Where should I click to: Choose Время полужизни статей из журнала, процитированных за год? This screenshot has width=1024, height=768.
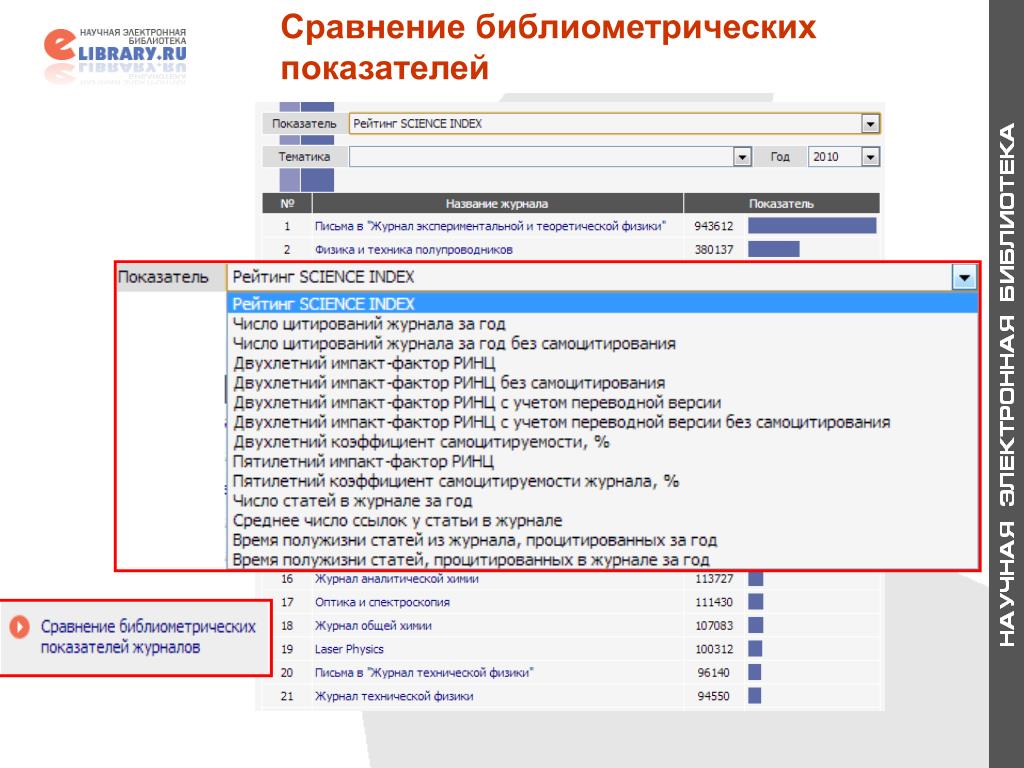click(x=475, y=540)
